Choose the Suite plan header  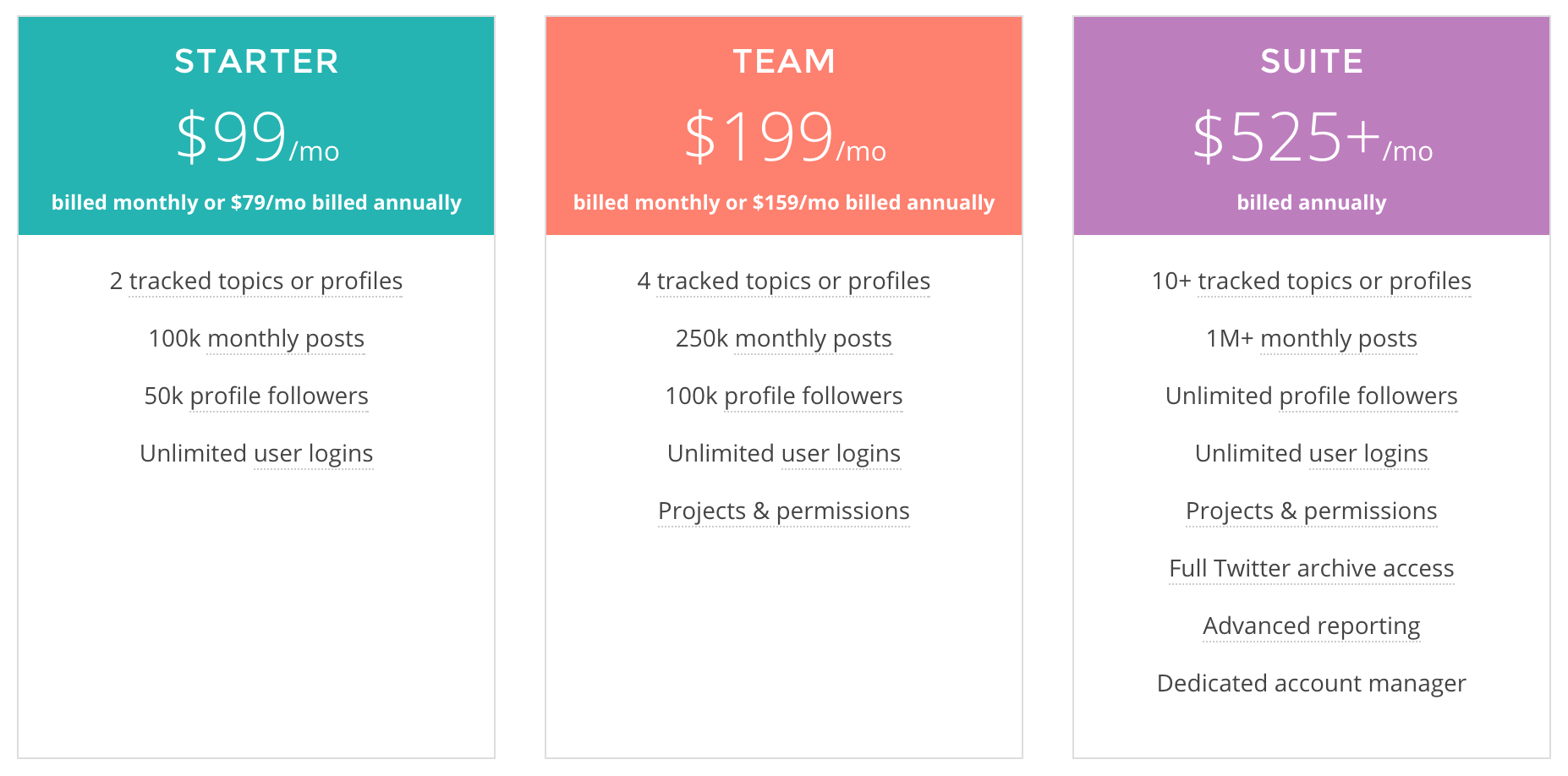1312,126
